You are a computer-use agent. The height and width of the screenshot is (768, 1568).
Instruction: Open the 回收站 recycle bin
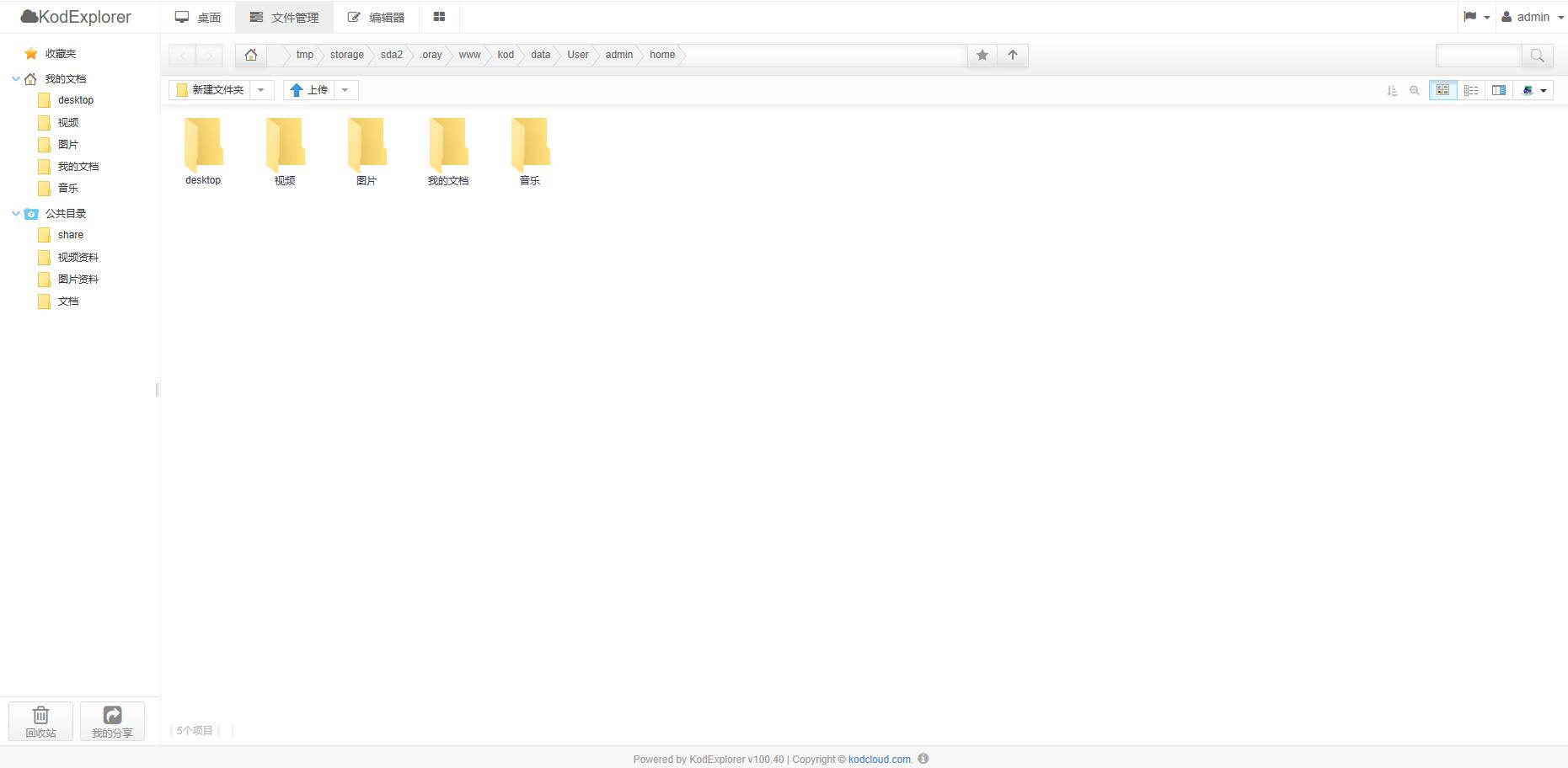pyautogui.click(x=40, y=722)
